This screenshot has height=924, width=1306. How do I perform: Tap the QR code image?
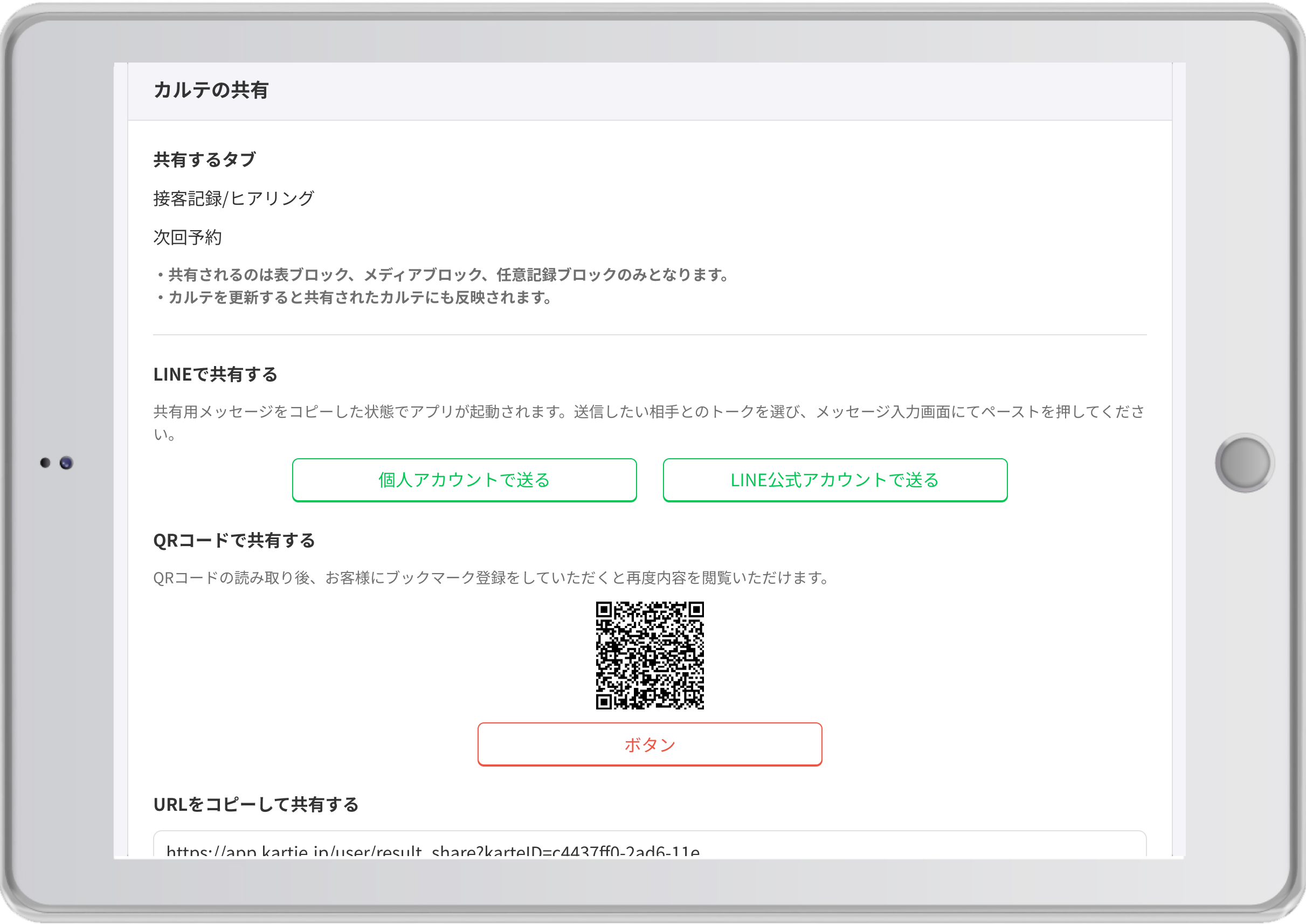point(649,656)
